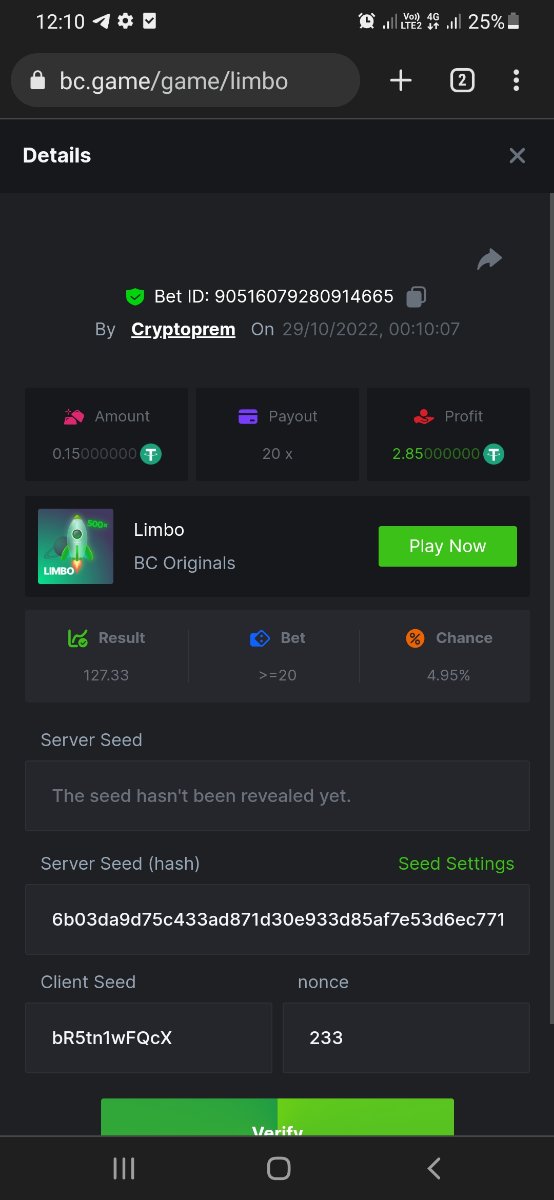Viewport: 554px width, 1200px height.
Task: Click the Play Now button
Action: pyautogui.click(x=447, y=546)
